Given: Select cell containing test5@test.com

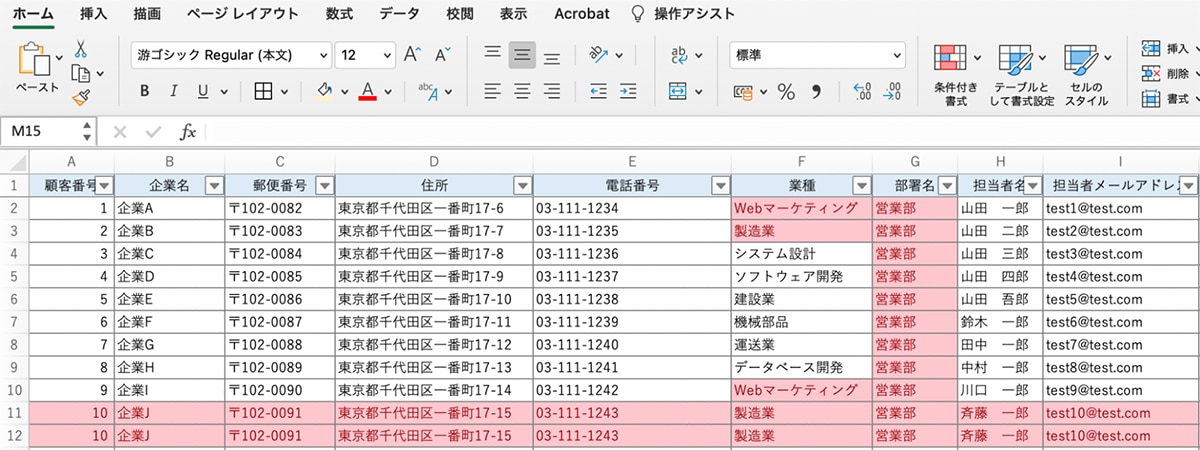Looking at the screenshot, I should 1120,298.
